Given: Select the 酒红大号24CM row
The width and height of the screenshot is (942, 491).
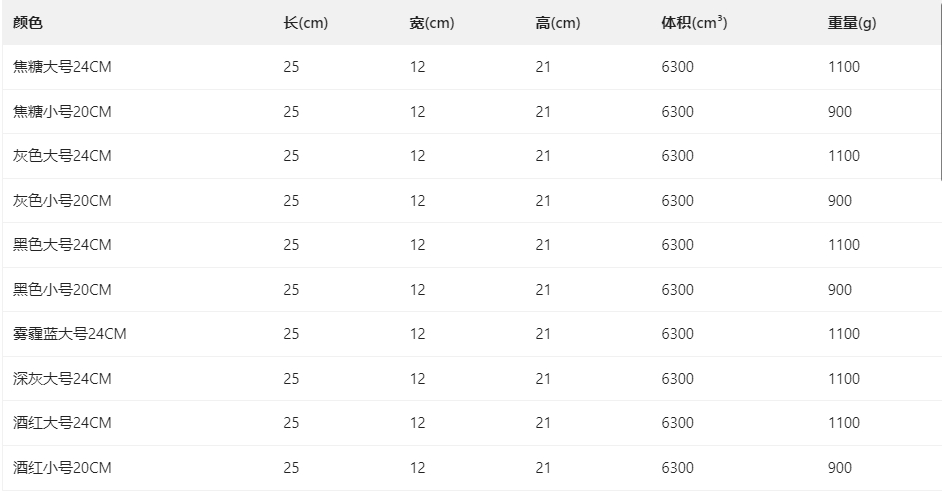Looking at the screenshot, I should 471,423.
